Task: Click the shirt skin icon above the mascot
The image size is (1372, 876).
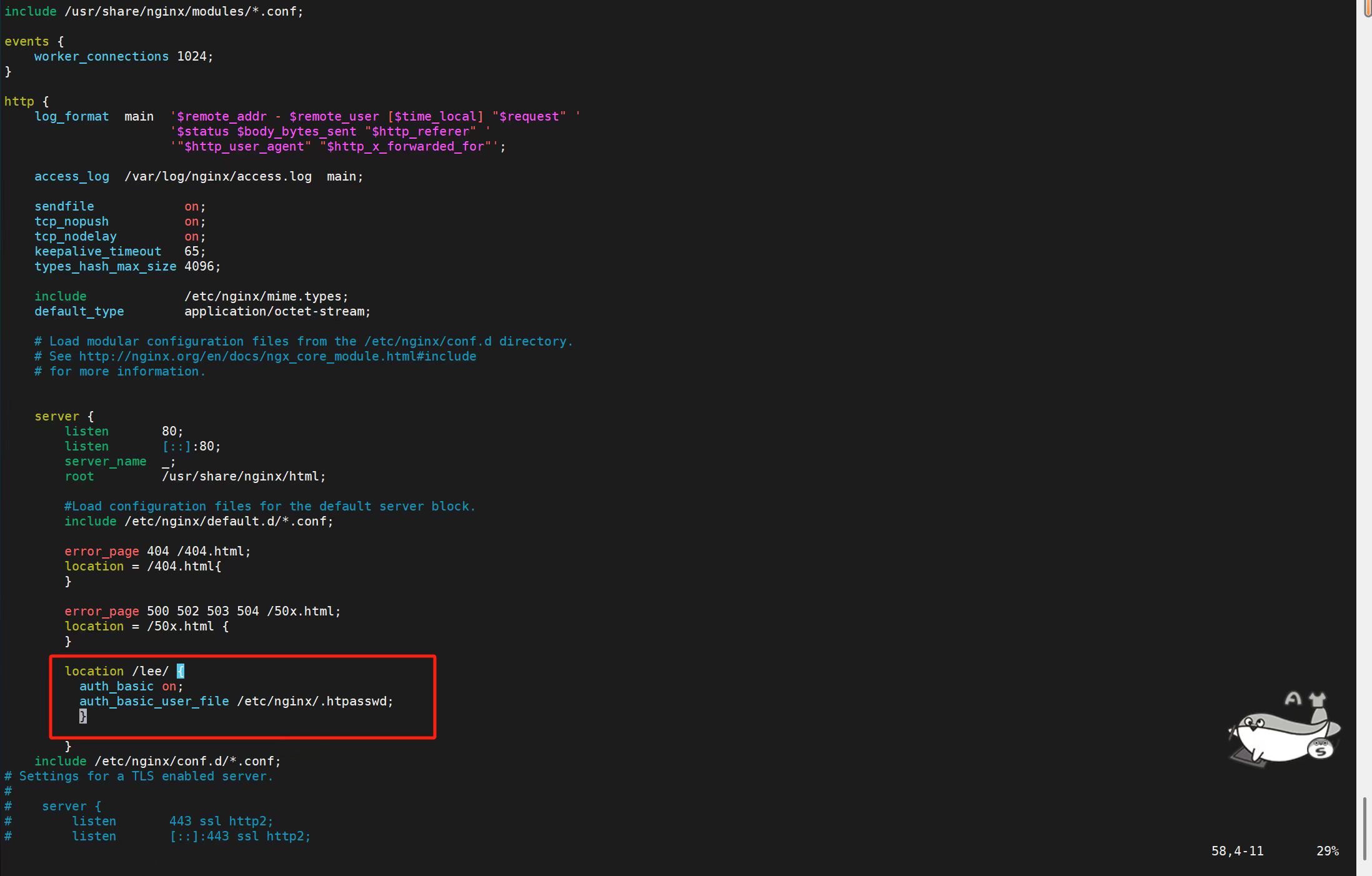Action: (1318, 699)
